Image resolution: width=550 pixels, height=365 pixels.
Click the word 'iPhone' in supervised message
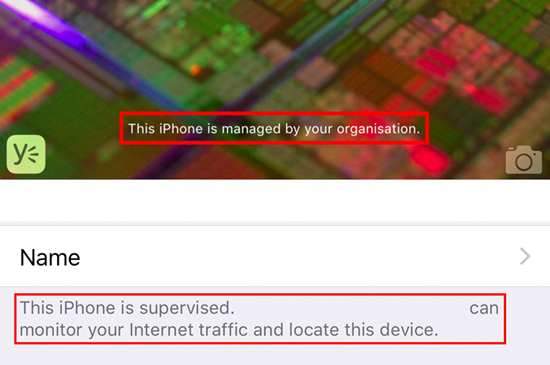point(87,308)
